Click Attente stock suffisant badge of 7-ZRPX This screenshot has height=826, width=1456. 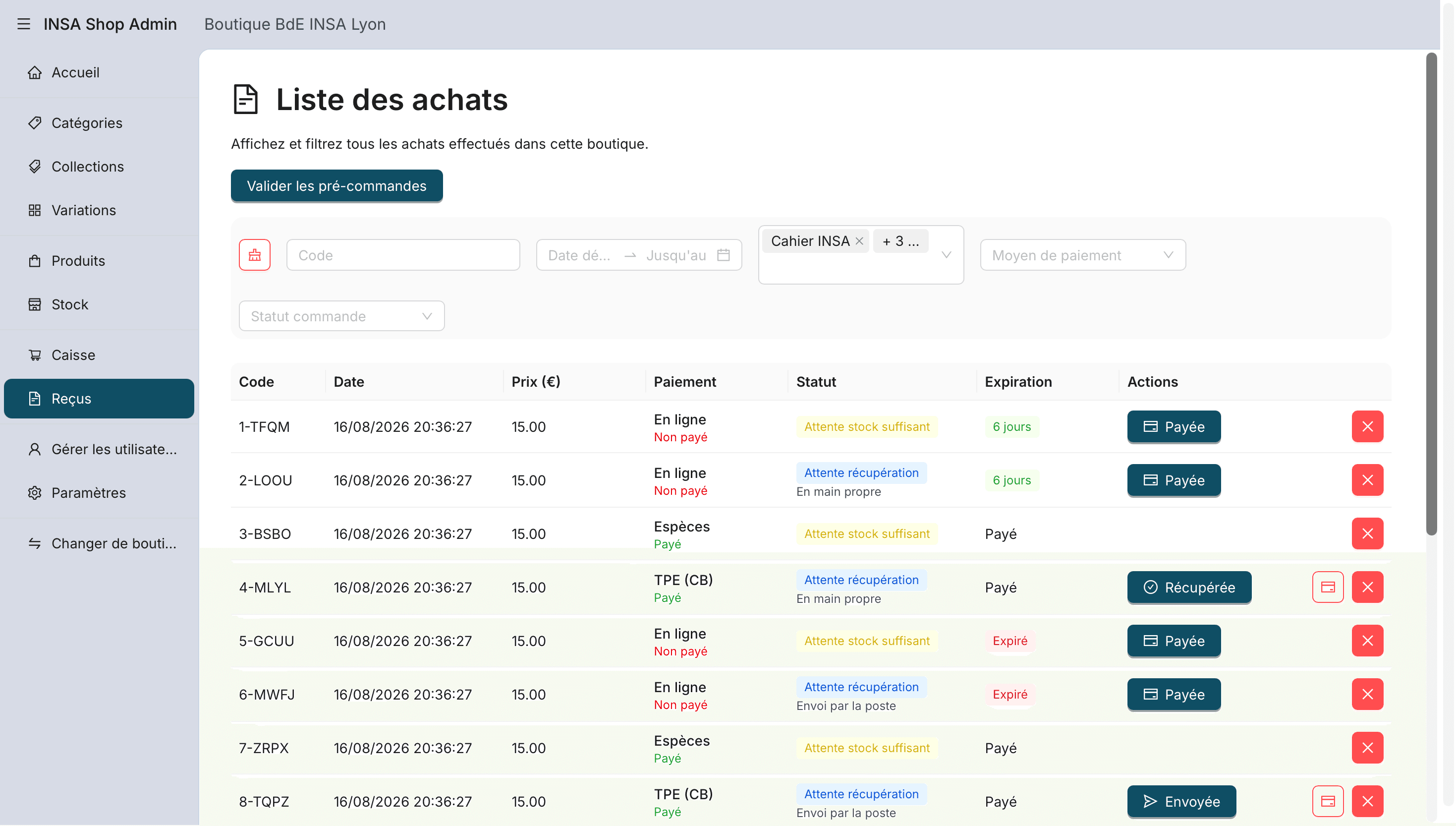[x=867, y=748]
